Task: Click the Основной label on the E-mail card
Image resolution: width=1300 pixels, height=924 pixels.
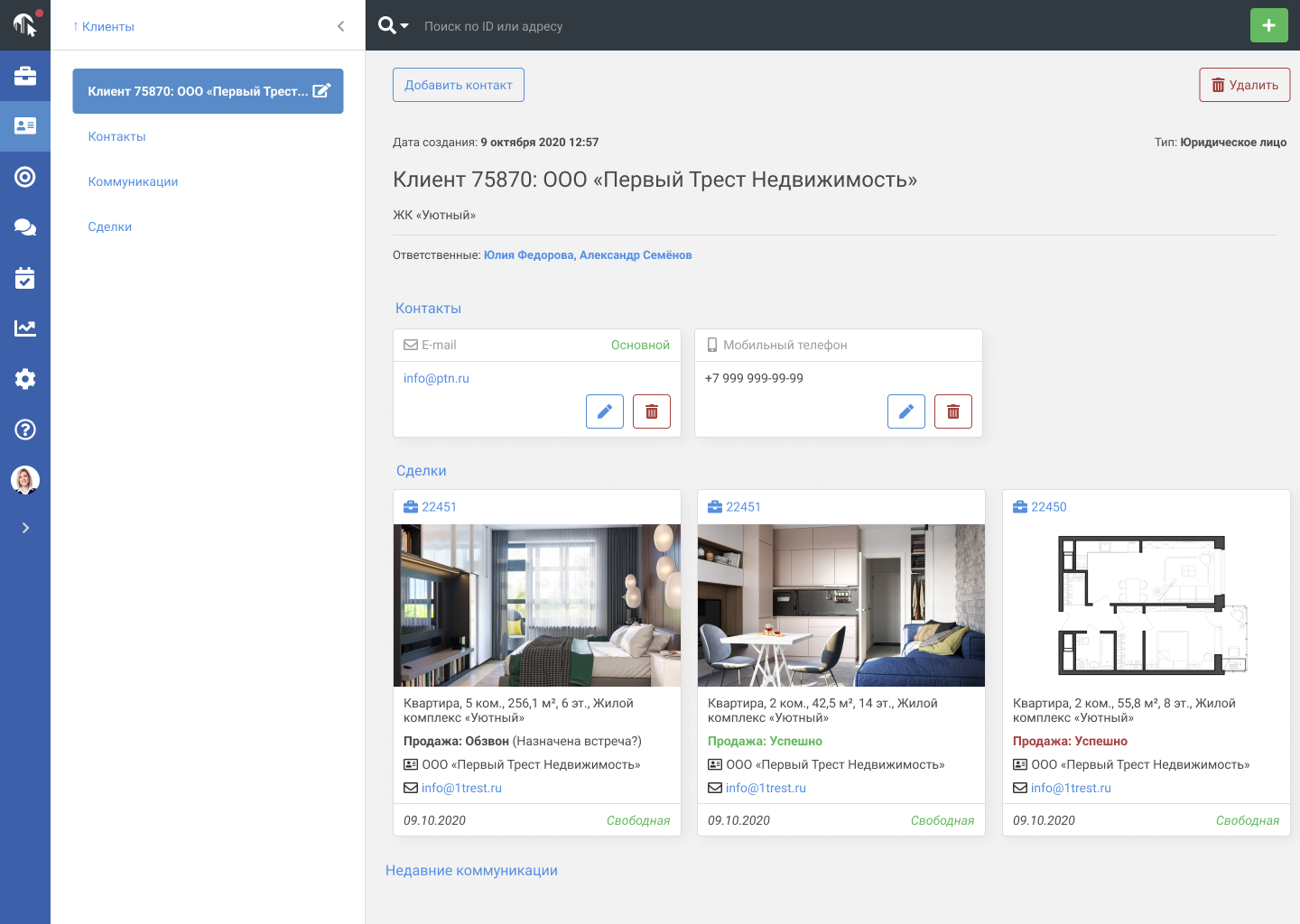Action: [640, 345]
